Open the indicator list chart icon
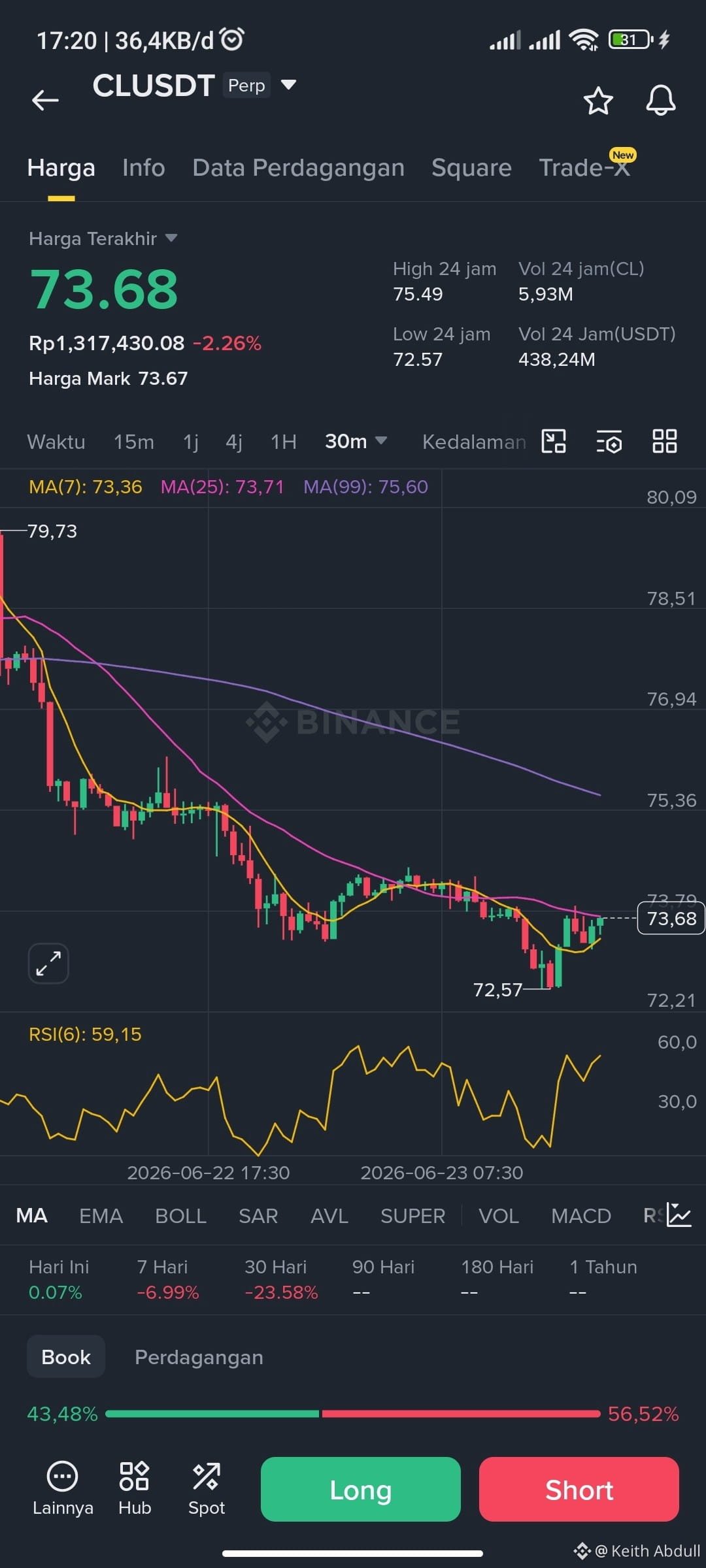This screenshot has height=1568, width=706. [679, 1215]
